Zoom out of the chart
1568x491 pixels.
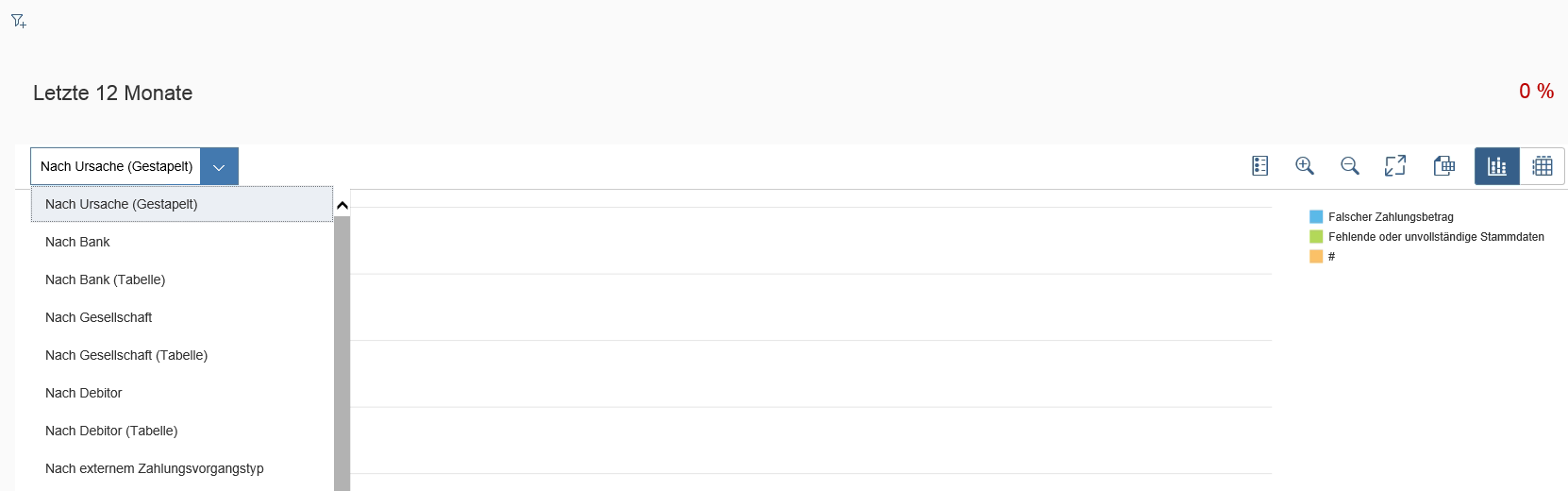(x=1350, y=166)
